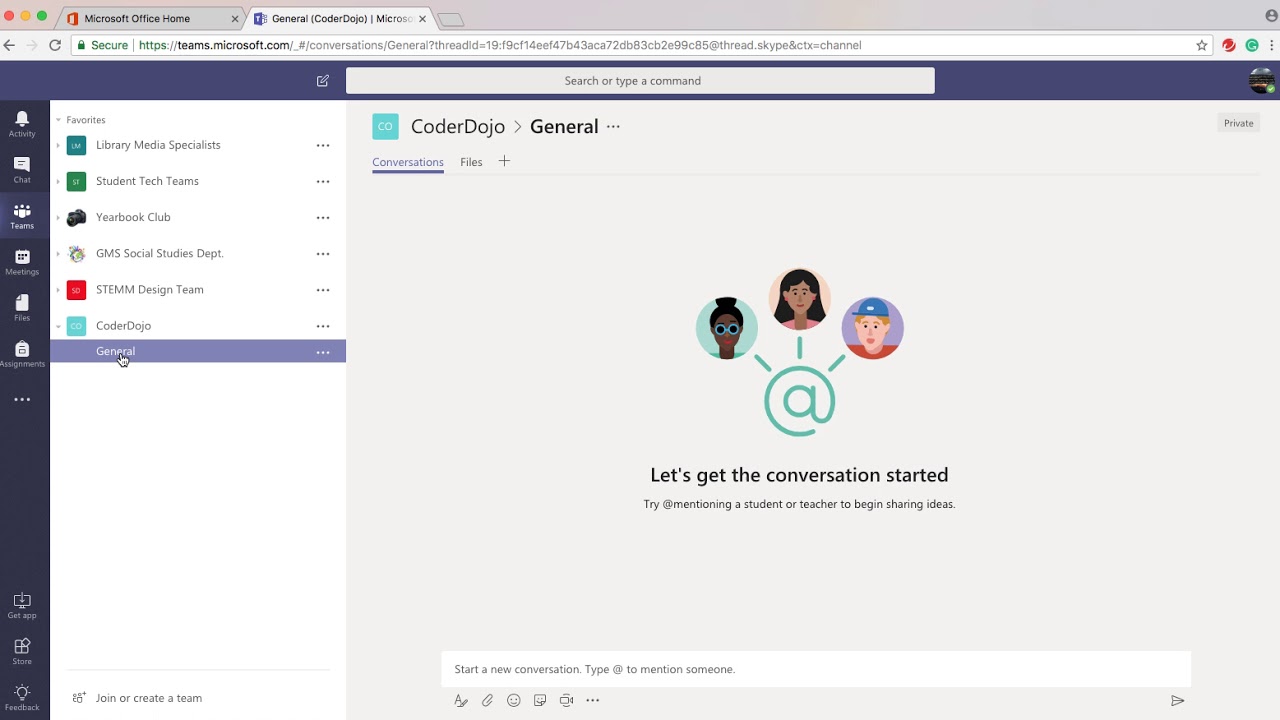Open the Chat icon in sidebar

[22, 170]
